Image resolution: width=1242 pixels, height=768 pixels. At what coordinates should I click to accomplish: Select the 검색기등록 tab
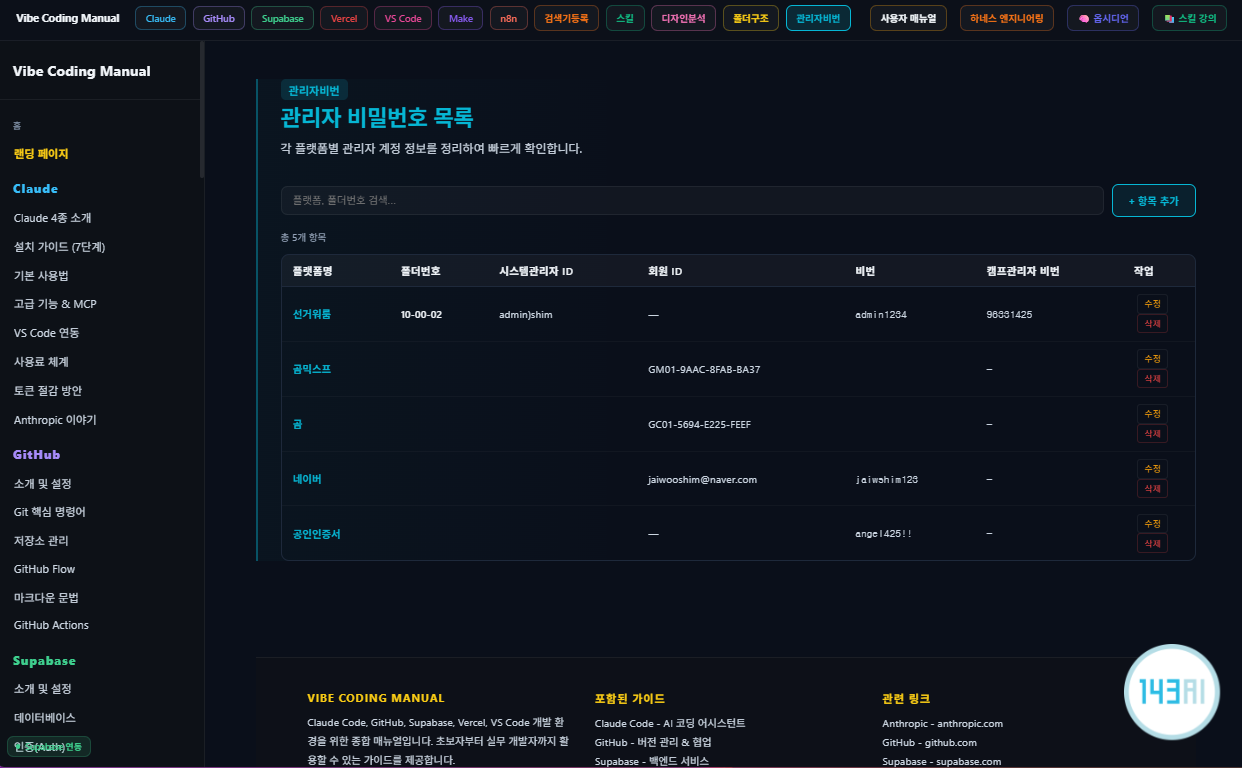pos(567,18)
